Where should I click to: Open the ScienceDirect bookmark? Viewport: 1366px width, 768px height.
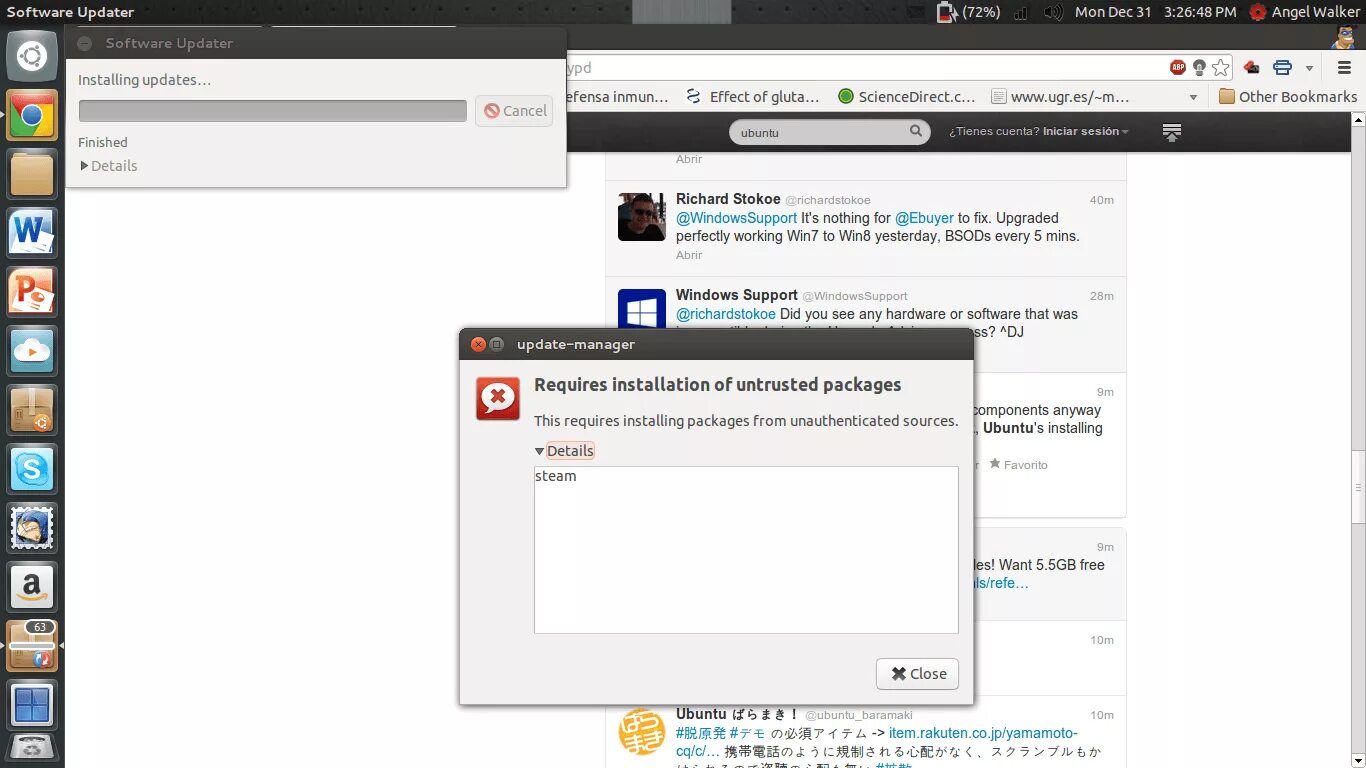pos(906,97)
